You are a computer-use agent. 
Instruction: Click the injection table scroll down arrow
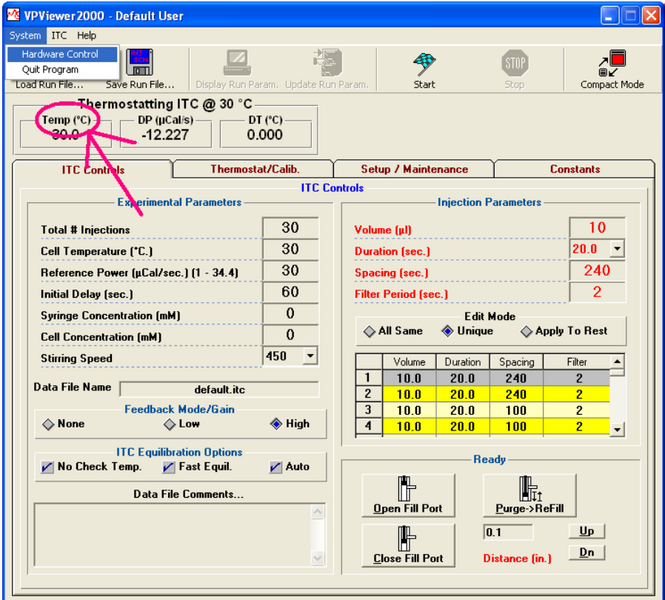pyautogui.click(x=617, y=430)
